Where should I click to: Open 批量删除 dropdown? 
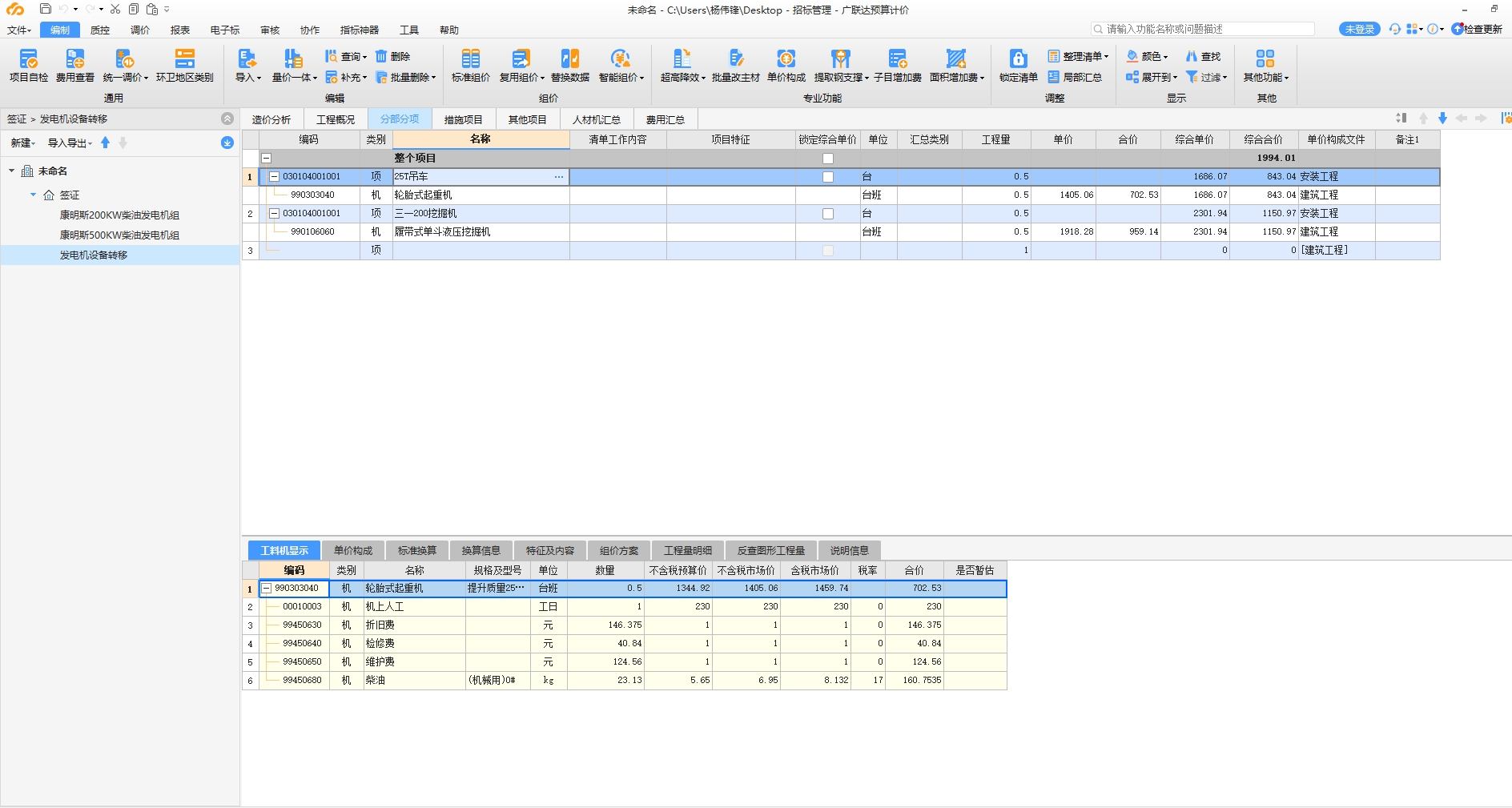point(405,77)
